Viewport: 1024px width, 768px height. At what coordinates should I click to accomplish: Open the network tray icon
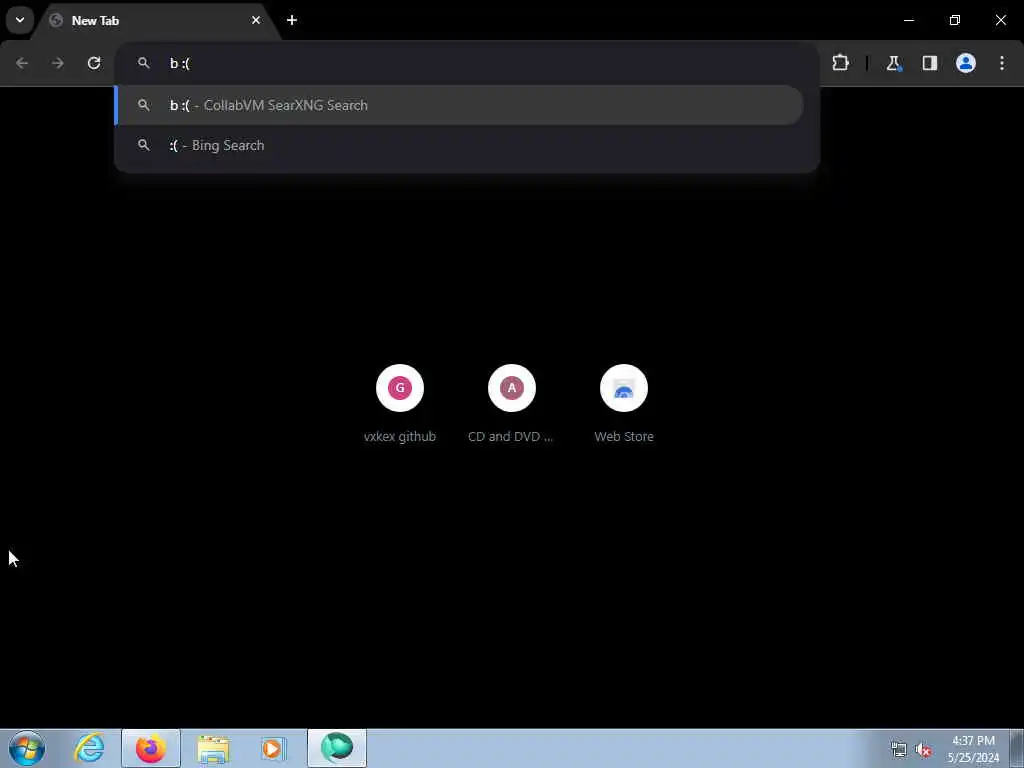pos(899,750)
